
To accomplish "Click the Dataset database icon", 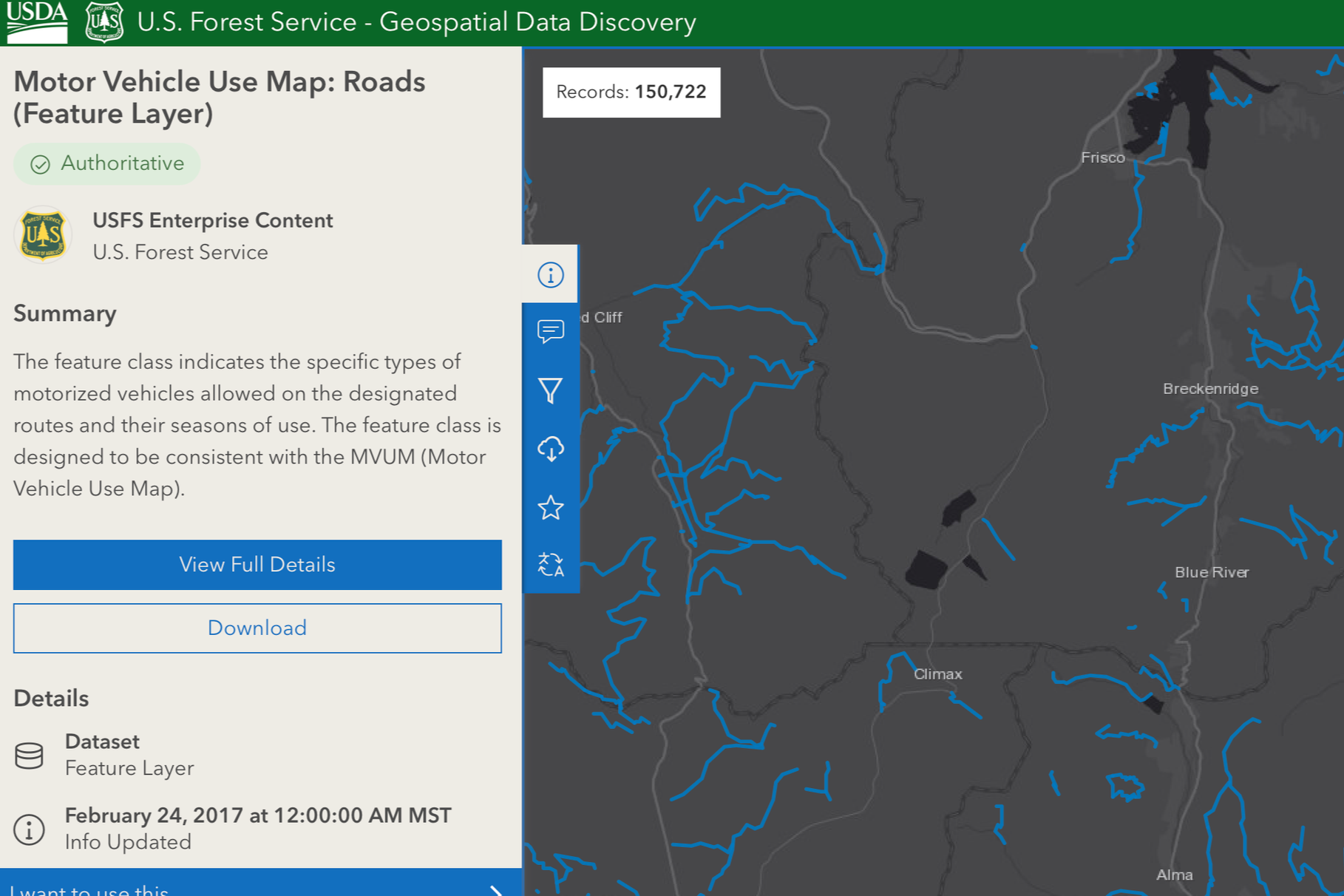I will pos(30,756).
